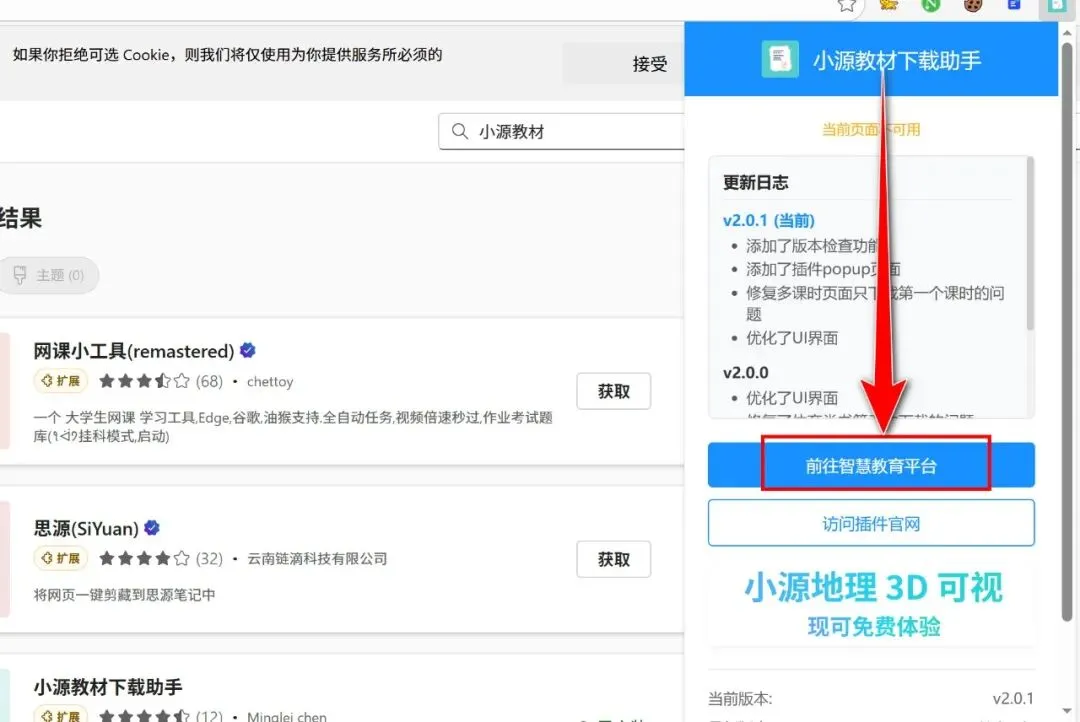Click the v2.0.0 changelog heading
Screen dimensions: 1080x722
[745, 373]
